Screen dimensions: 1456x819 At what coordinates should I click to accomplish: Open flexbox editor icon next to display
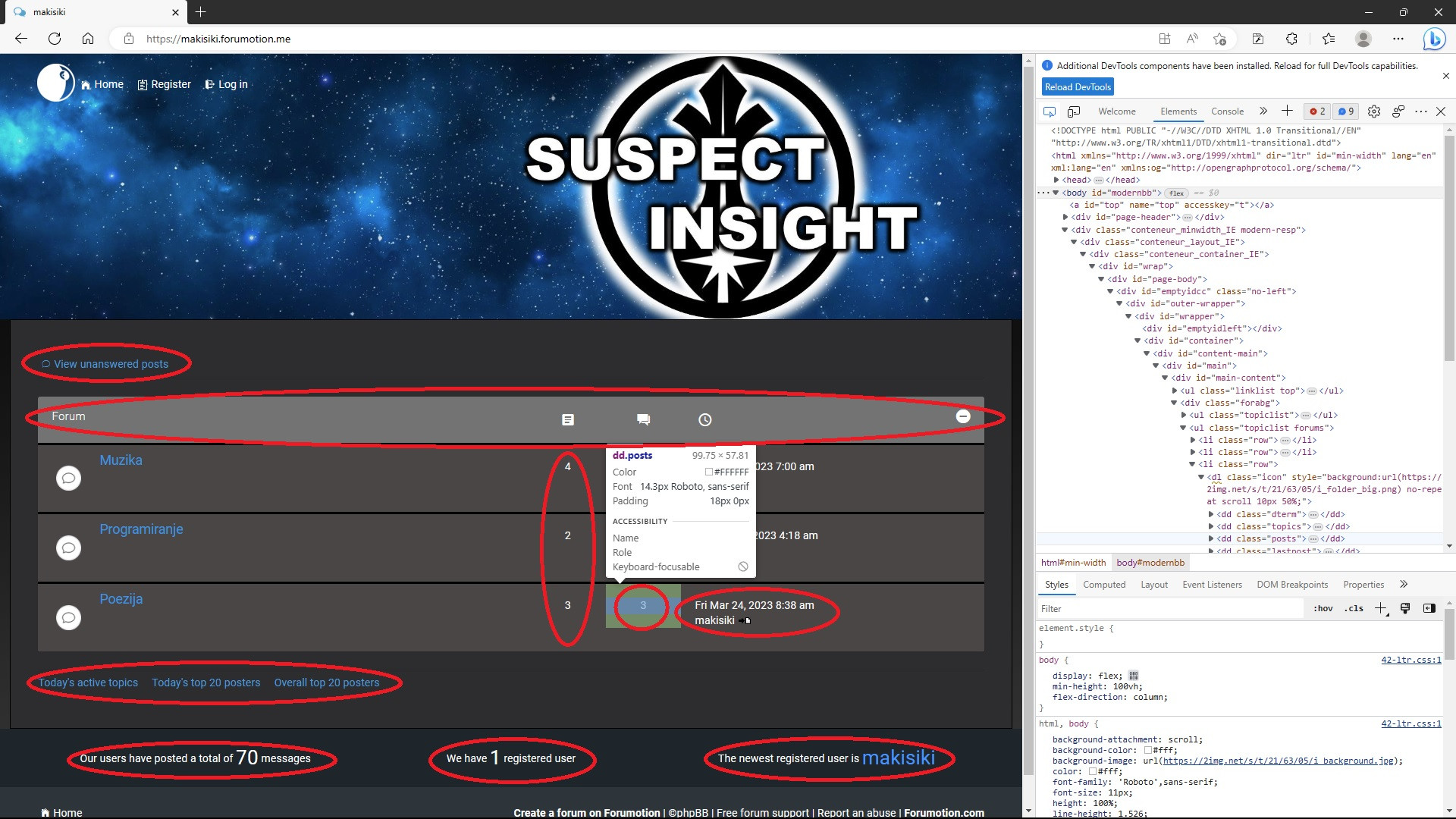[x=1134, y=676]
